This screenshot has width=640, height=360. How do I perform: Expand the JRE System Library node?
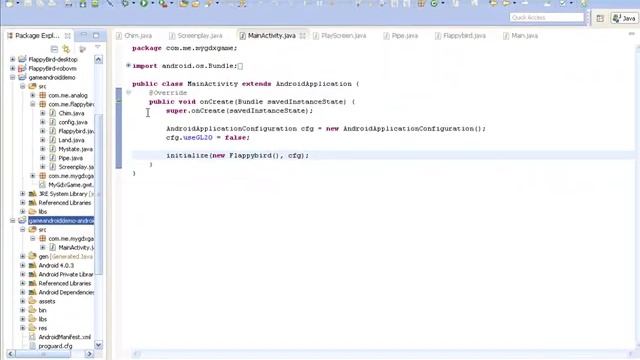(x=23, y=193)
